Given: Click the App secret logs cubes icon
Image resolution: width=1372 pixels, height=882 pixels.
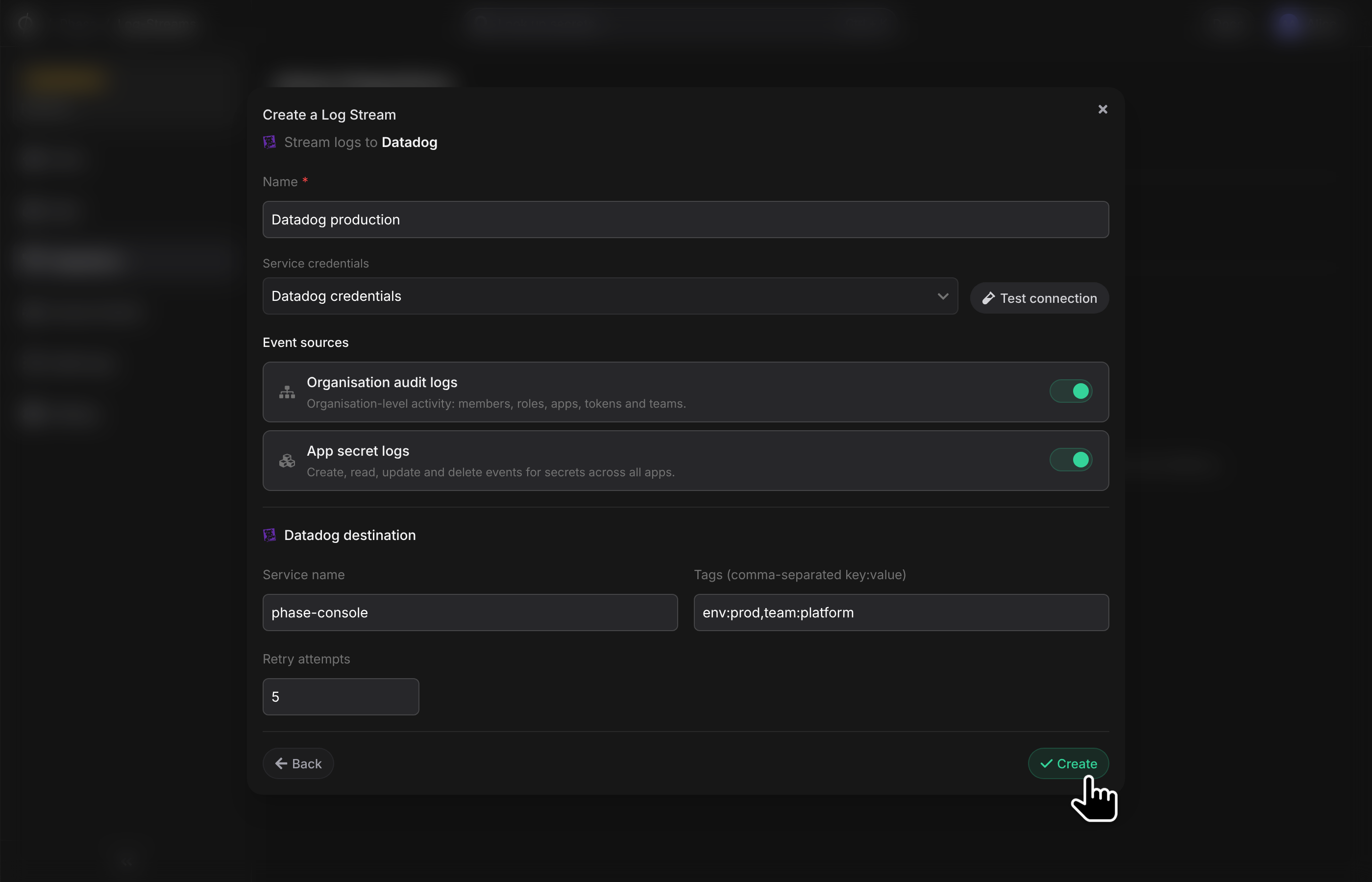Looking at the screenshot, I should click(x=287, y=461).
